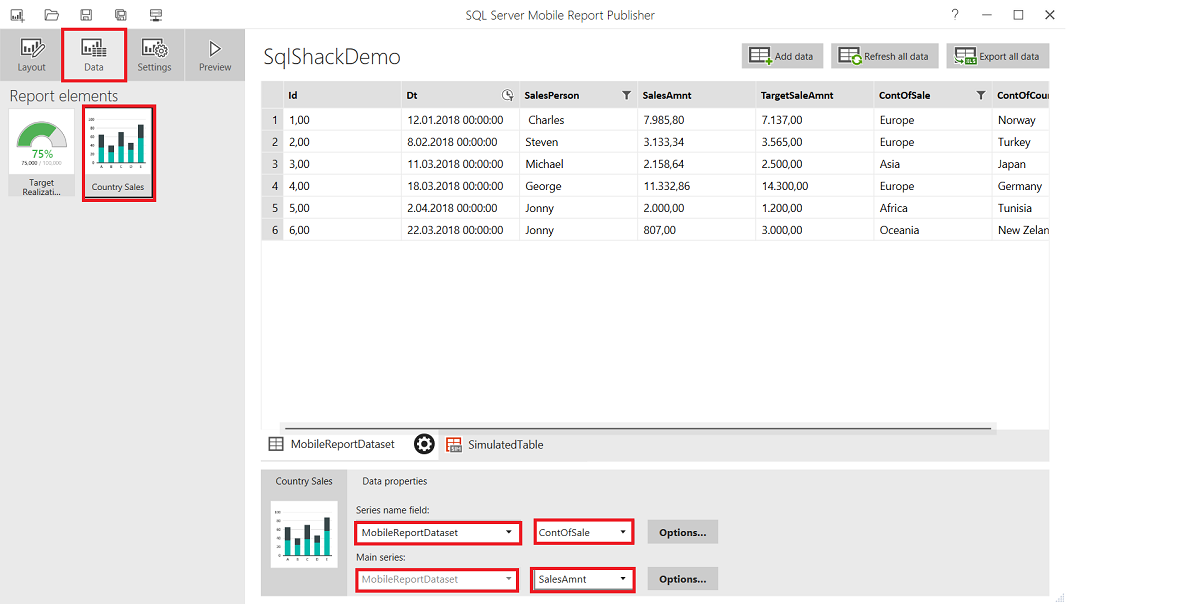Open the help question mark
Image resolution: width=1192 pixels, height=604 pixels.
click(x=955, y=14)
